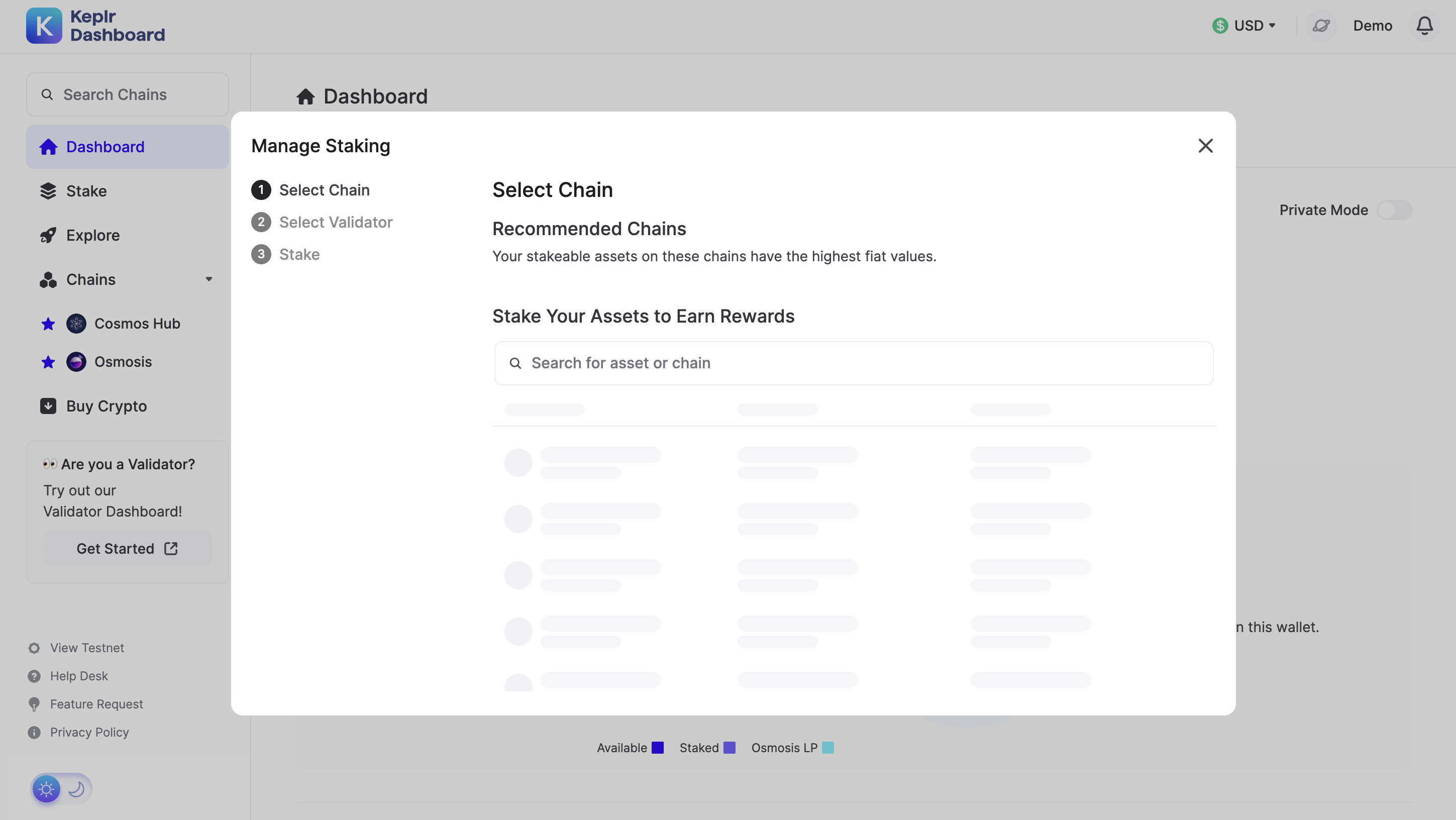Click Get Started validator button

click(127, 549)
